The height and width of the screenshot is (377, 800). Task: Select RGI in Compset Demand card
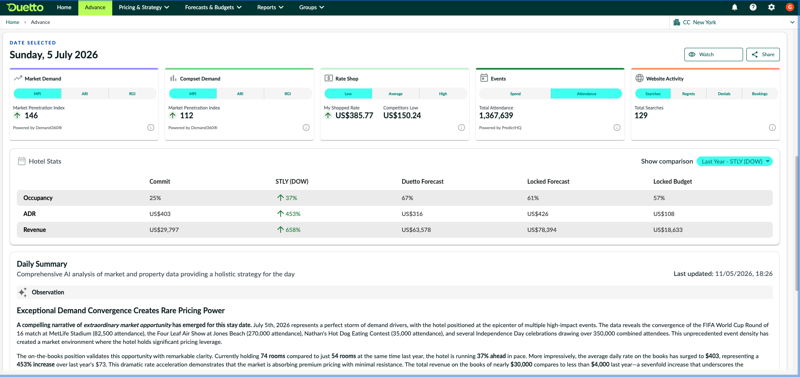click(x=288, y=94)
